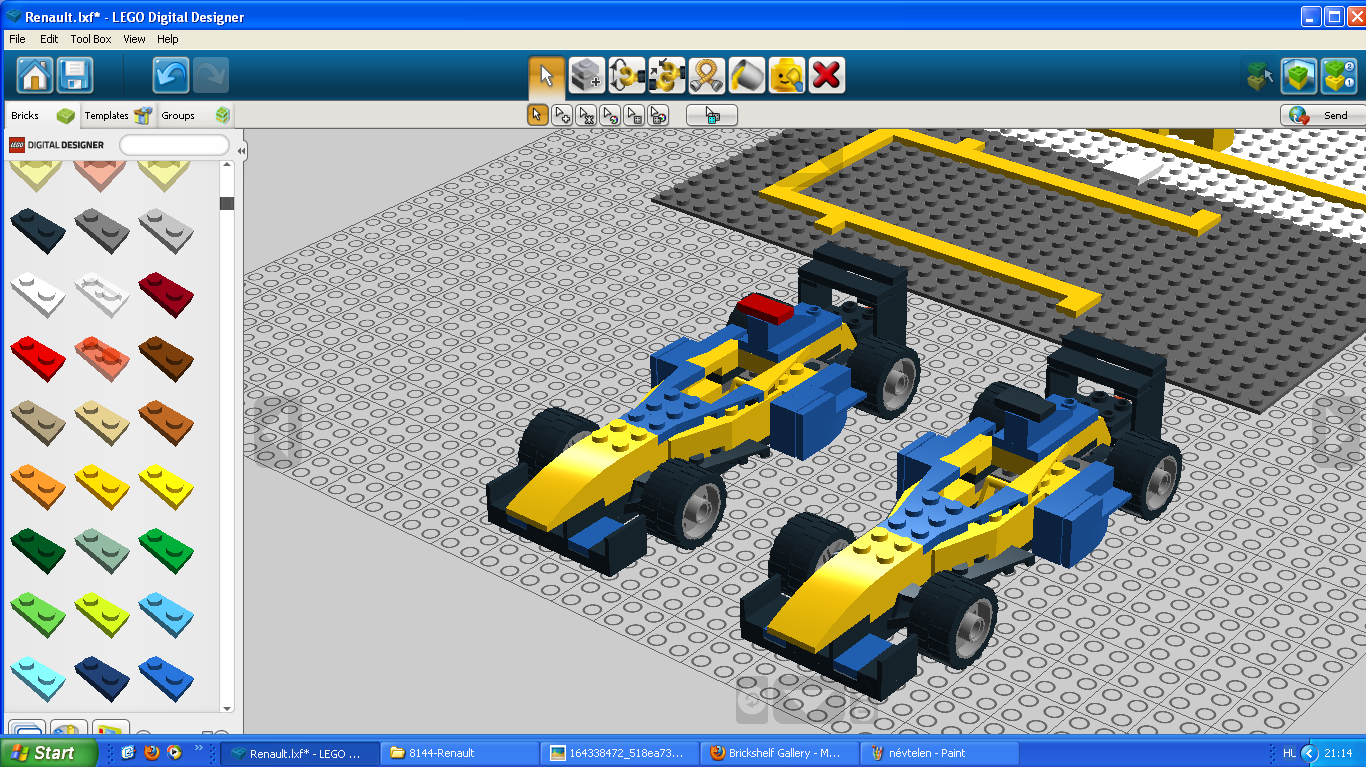This screenshot has height=767, width=1367.
Task: Go to the Home screen icon
Action: click(x=35, y=75)
